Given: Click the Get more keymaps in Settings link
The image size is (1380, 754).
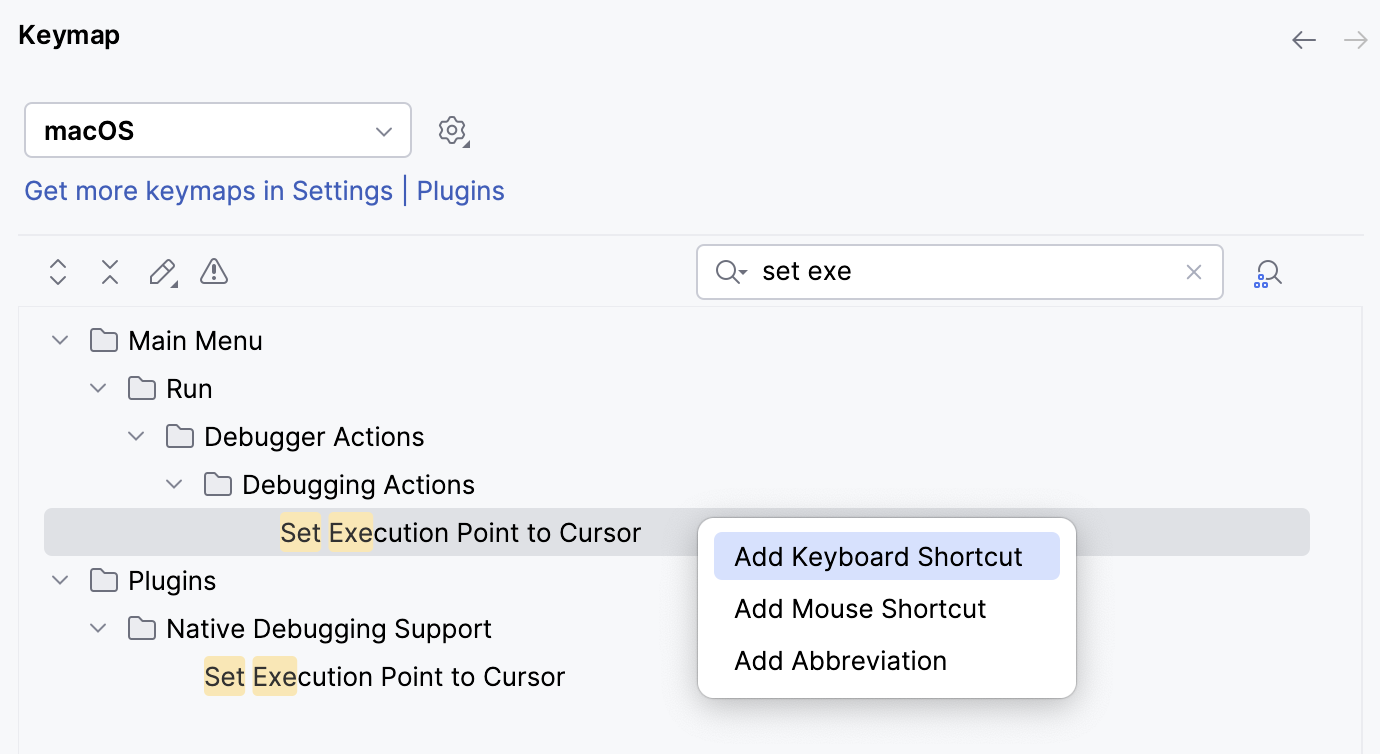Looking at the screenshot, I should tap(208, 191).
